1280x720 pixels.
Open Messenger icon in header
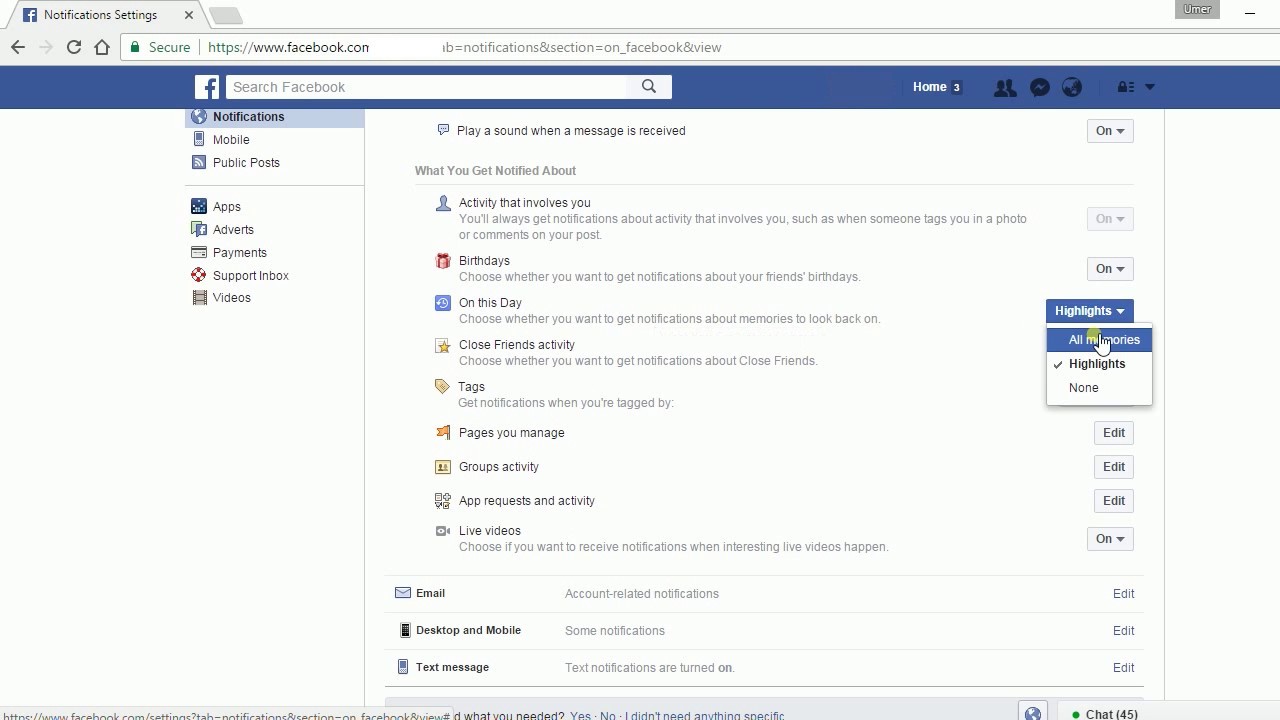point(1039,87)
